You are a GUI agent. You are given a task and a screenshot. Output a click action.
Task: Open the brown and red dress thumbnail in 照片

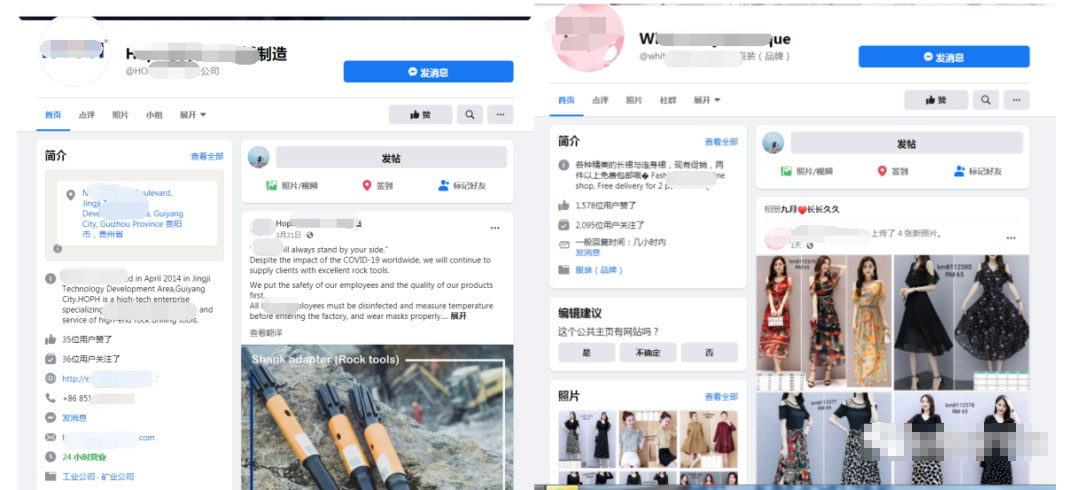(709, 438)
